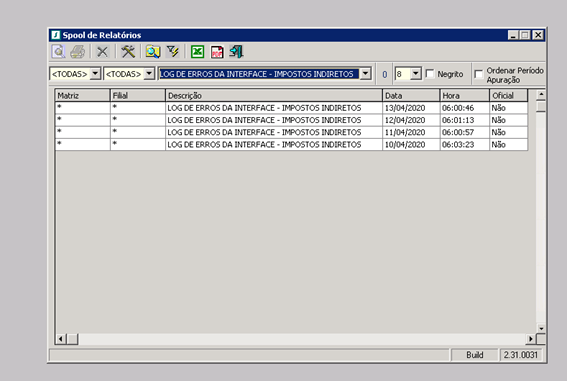Click the horizontal scrollbar right arrow
The height and width of the screenshot is (381, 567).
(530, 339)
